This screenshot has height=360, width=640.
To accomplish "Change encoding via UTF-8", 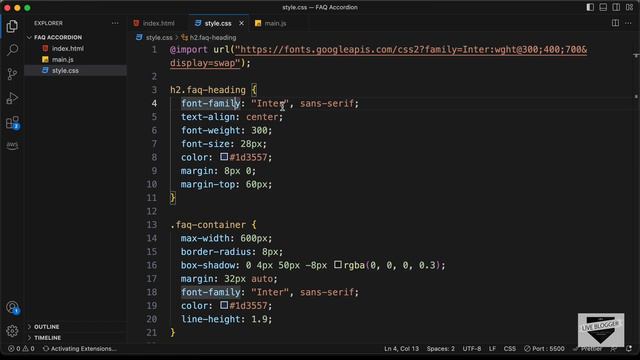I will 471,349.
